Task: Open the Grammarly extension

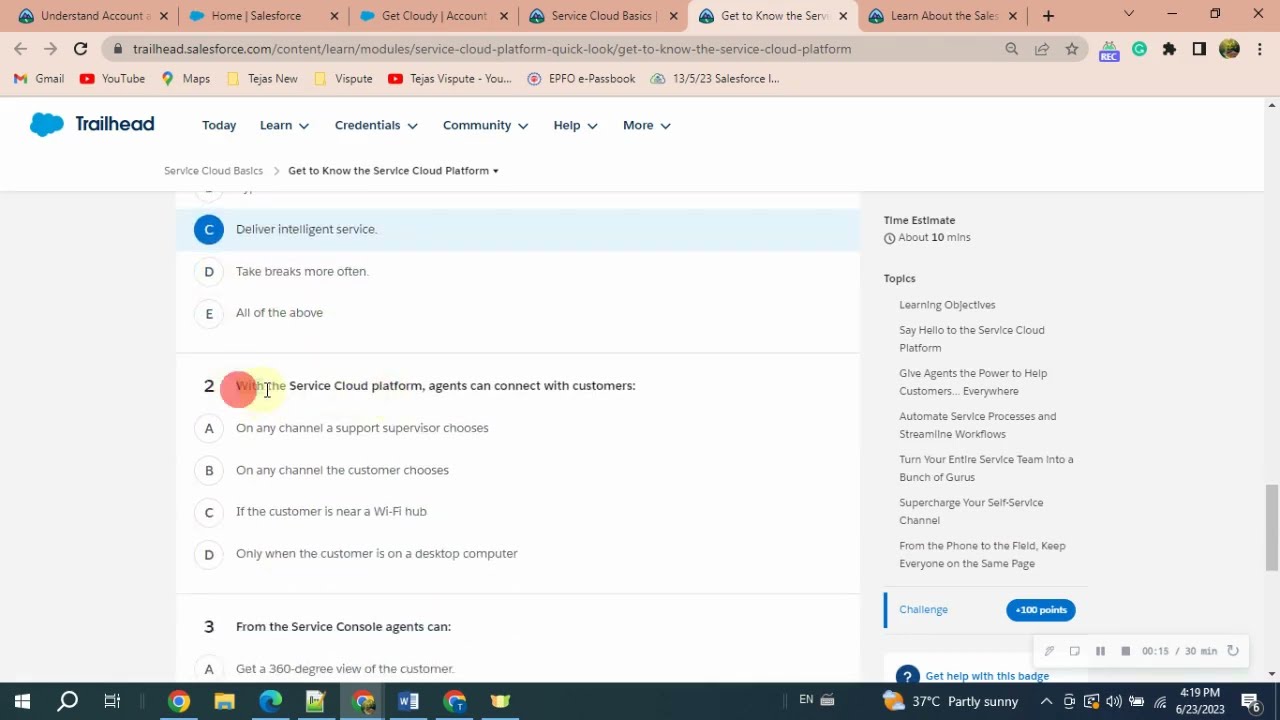Action: click(x=1139, y=49)
